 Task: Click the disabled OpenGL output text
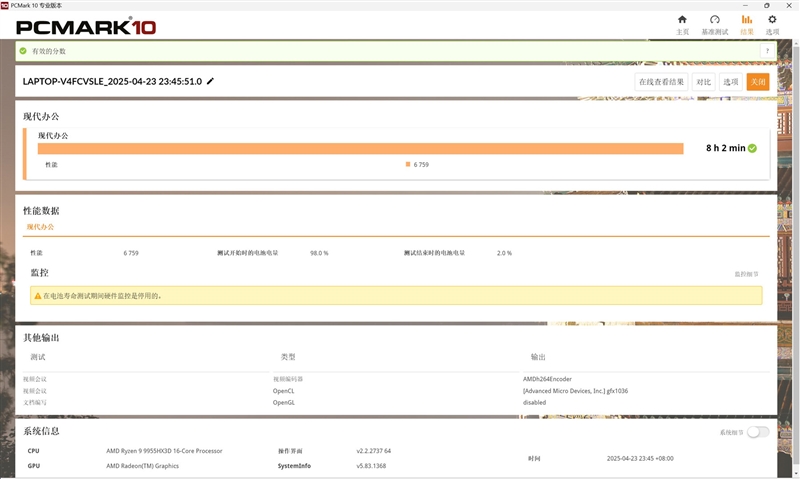534,402
